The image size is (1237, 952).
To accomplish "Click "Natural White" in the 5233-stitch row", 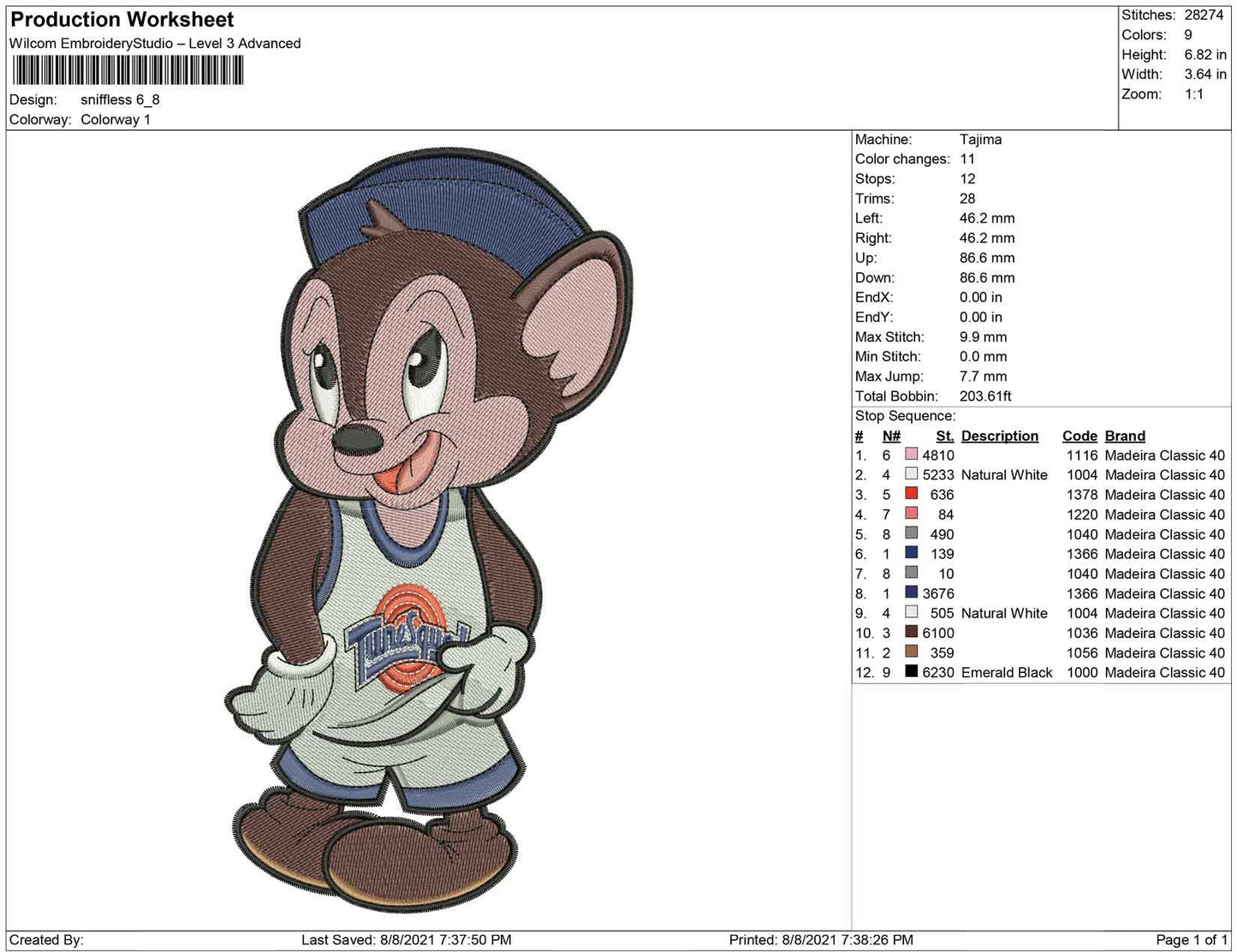I will (1004, 475).
